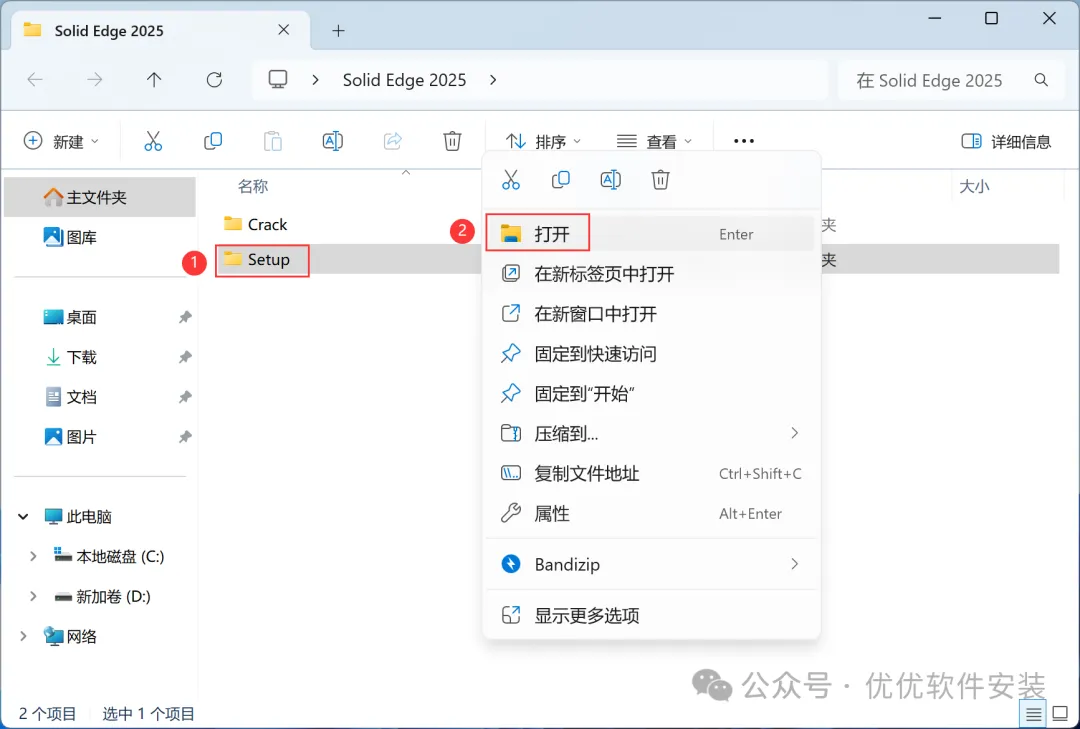Image resolution: width=1080 pixels, height=729 pixels.
Task: Choose 复制文件地址
Action: [x=651, y=473]
